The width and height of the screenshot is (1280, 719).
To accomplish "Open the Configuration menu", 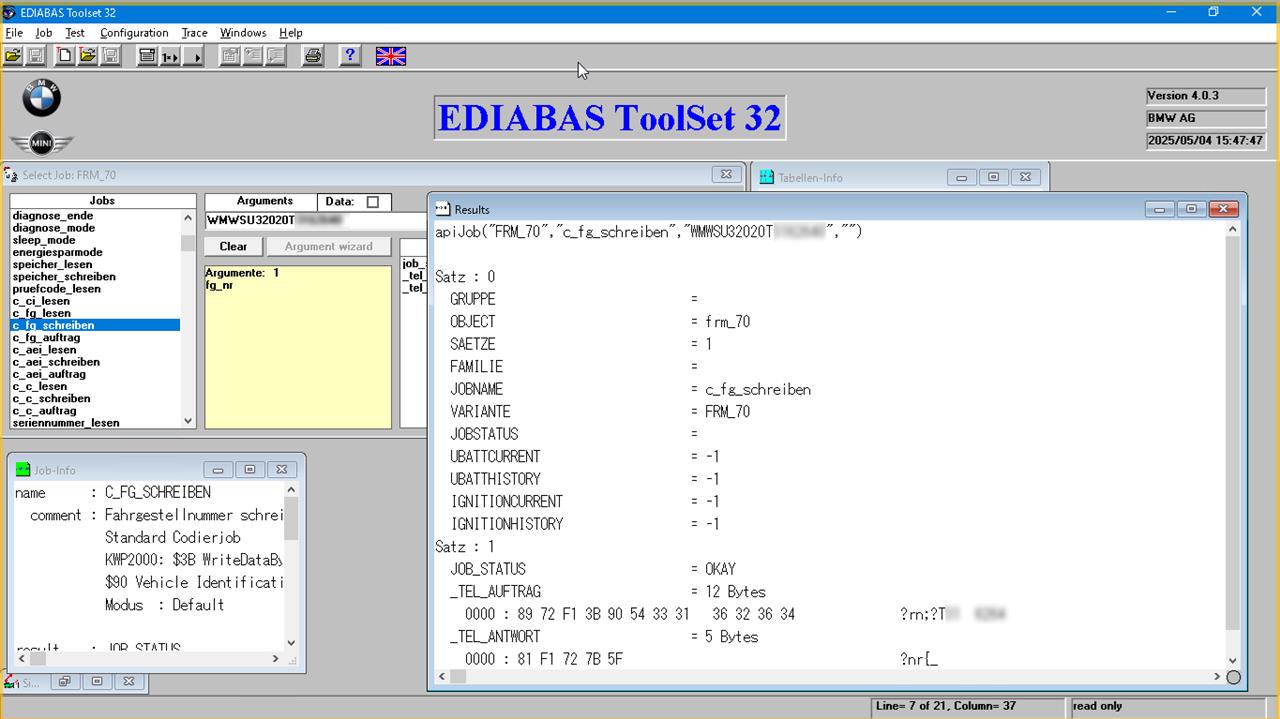I will [134, 33].
